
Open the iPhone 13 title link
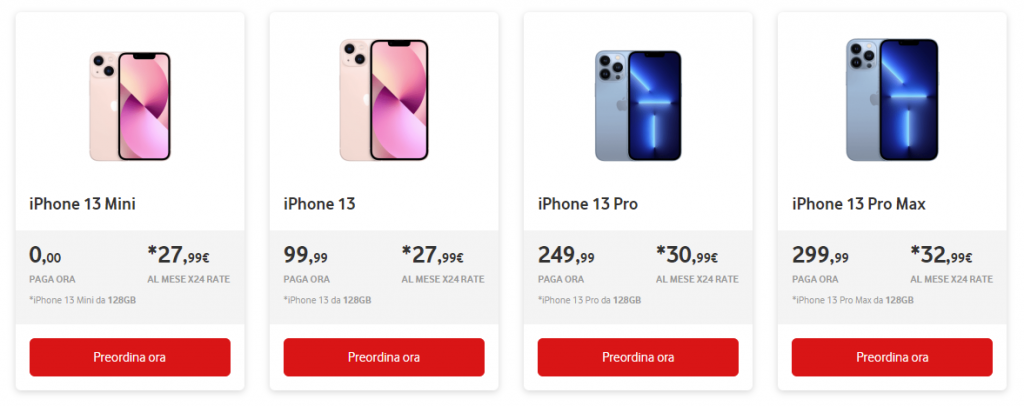click(x=319, y=204)
